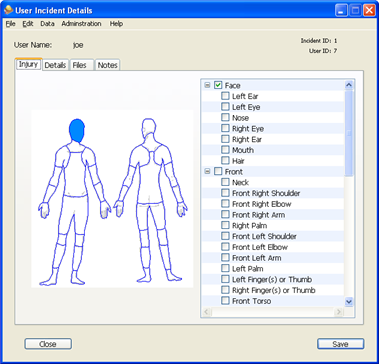
Task: Tick the Right Eye checkbox
Action: click(225, 129)
